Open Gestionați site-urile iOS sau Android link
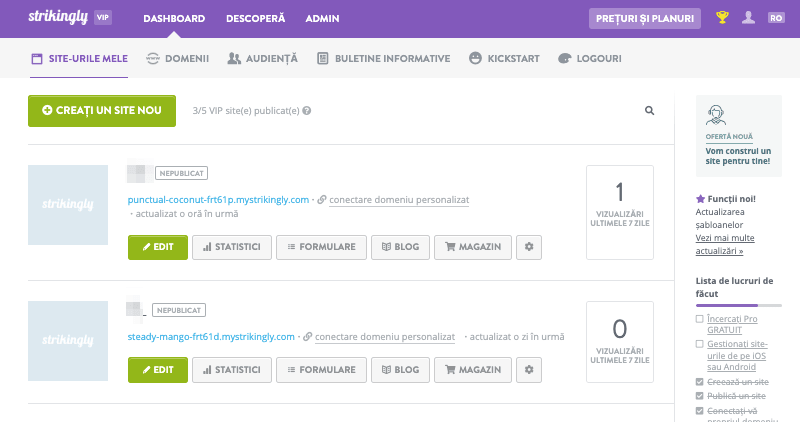The width and height of the screenshot is (800, 422). coord(737,356)
